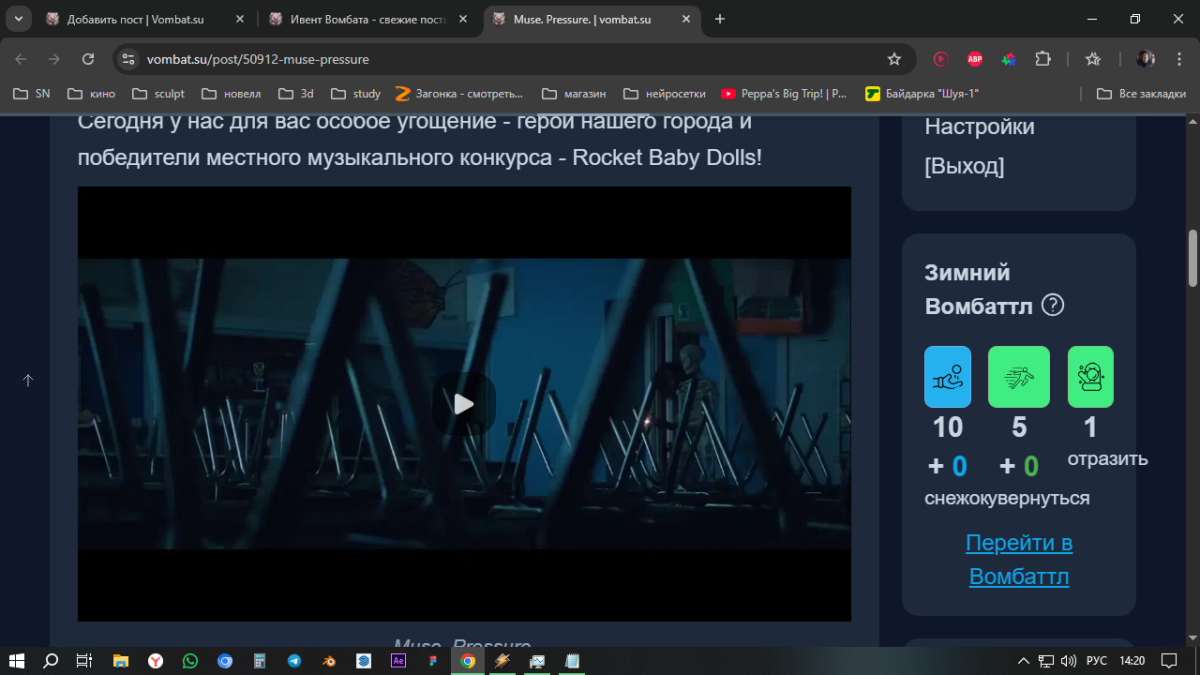Open the 'нейросетки' bookmark folder
This screenshot has height=675, width=1200.
click(x=664, y=94)
